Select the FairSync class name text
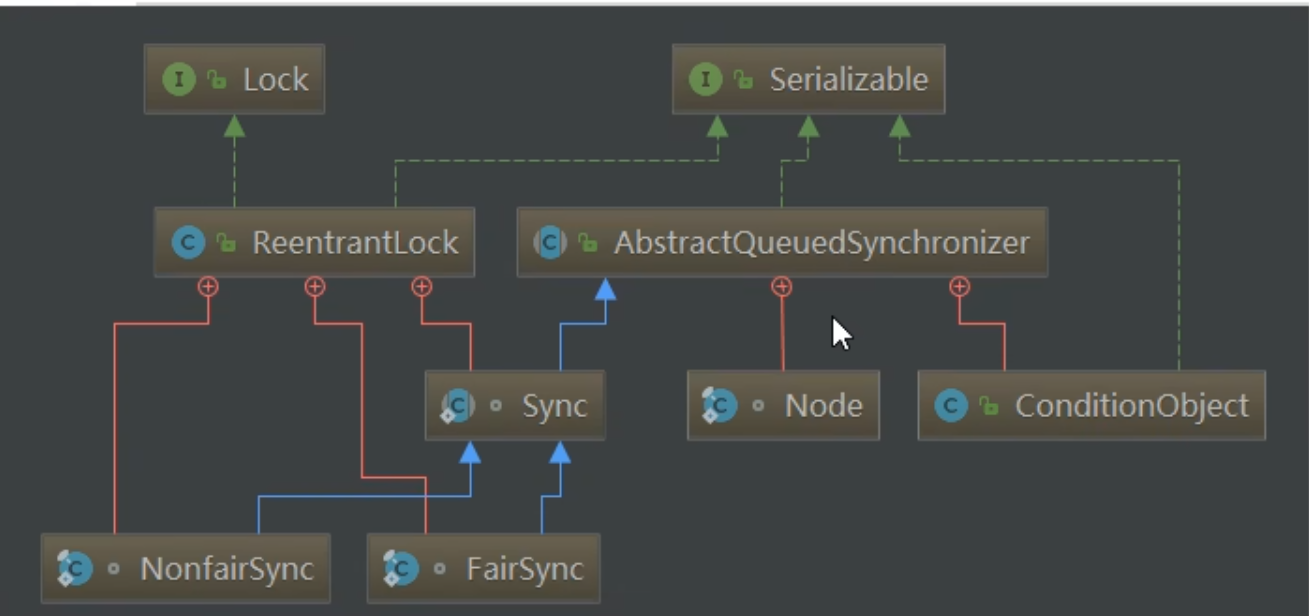This screenshot has height=616, width=1309. [x=524, y=568]
